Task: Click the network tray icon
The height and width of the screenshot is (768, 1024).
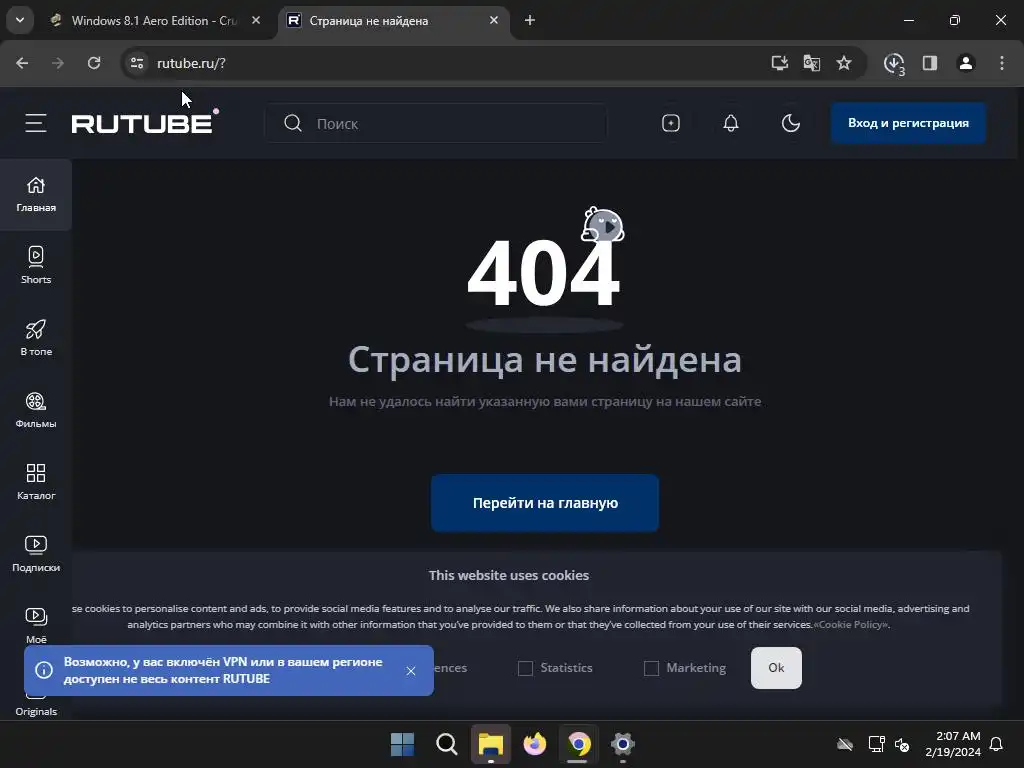Action: pos(876,744)
